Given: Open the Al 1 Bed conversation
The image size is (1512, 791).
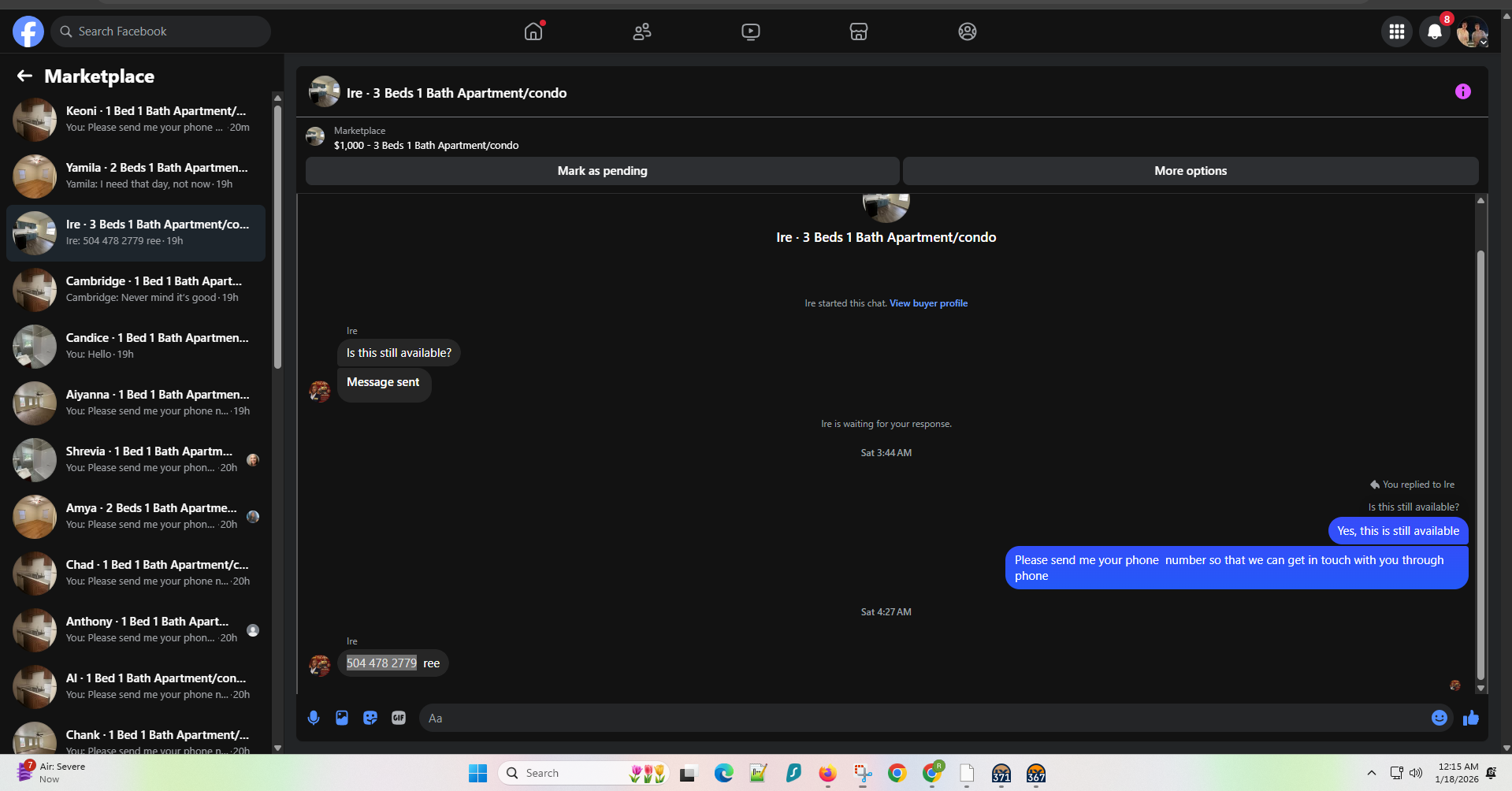Looking at the screenshot, I should (136, 687).
